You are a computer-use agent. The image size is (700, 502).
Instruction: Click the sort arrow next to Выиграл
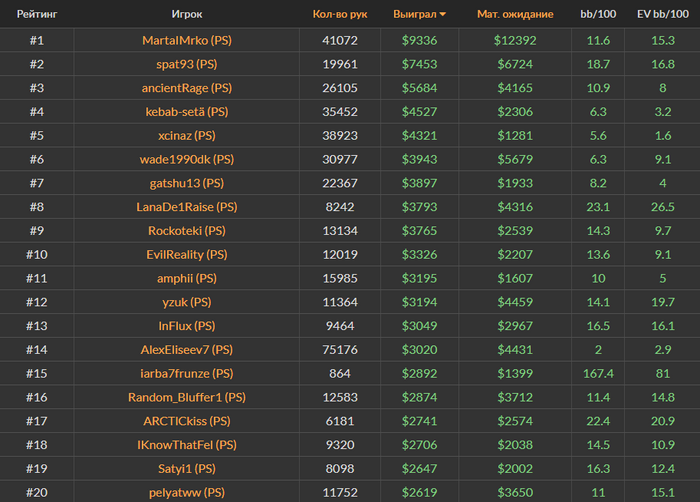(x=443, y=15)
